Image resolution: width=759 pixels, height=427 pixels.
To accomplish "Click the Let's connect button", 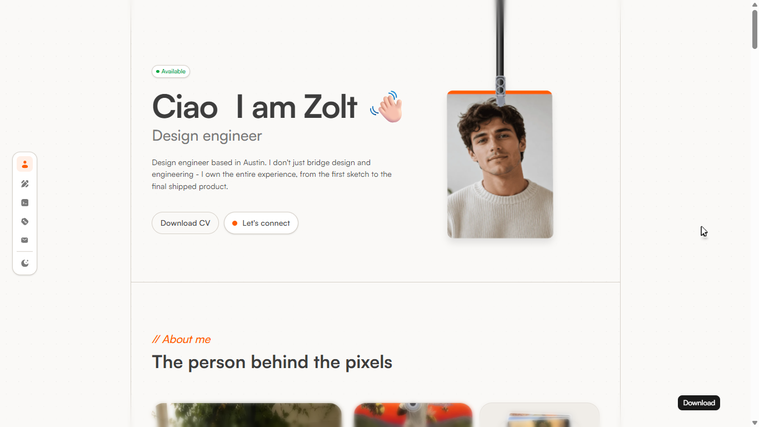I will [261, 223].
